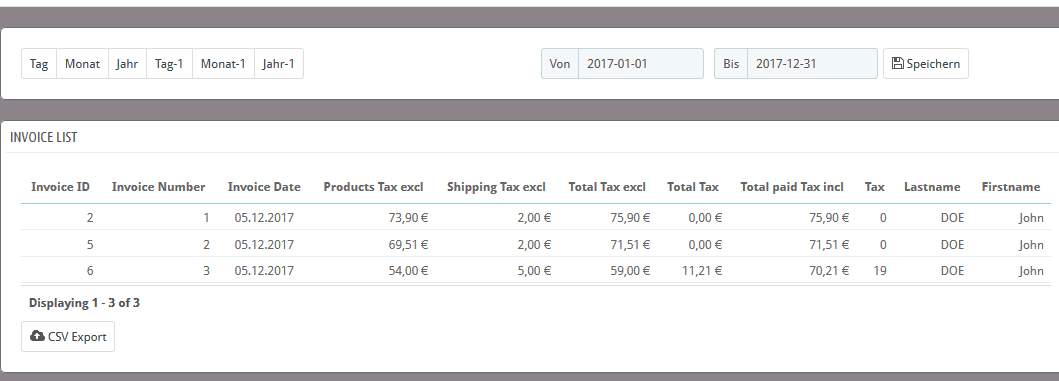Click the 75,90 € Total Tax excl cell
This screenshot has width=1059, height=381.
coord(630,218)
